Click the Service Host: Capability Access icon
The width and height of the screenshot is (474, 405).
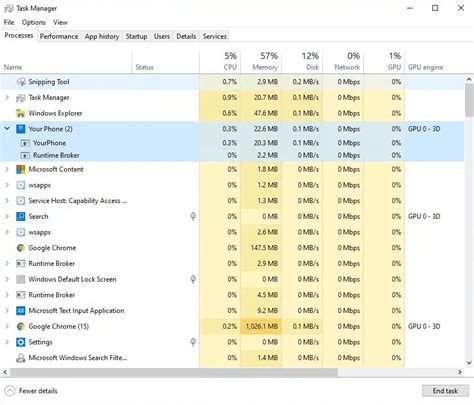coord(21,201)
